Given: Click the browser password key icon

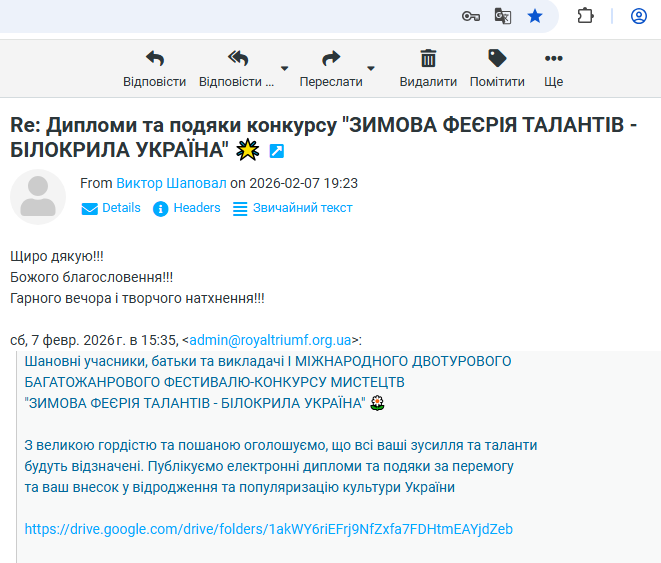Looking at the screenshot, I should click(x=471, y=16).
